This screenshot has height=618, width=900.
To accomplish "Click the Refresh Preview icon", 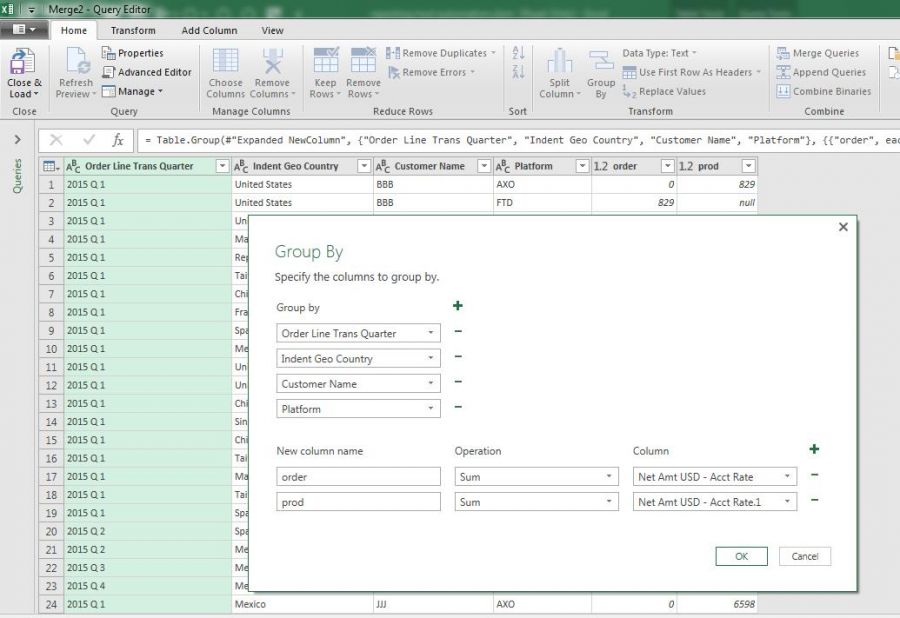I will coord(77,62).
